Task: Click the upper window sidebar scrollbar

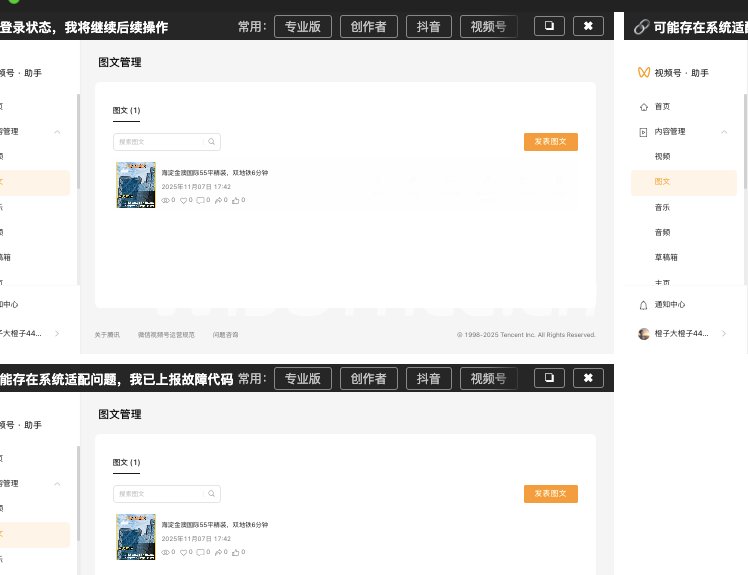Action: [78, 141]
